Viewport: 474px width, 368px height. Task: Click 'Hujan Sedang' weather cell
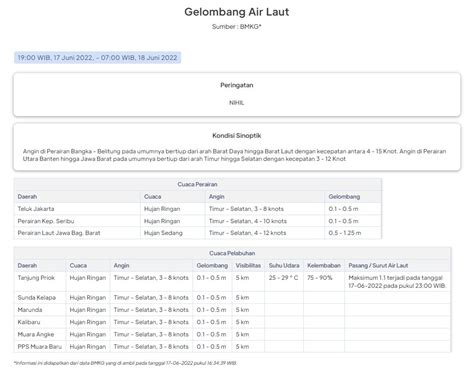pyautogui.click(x=163, y=233)
